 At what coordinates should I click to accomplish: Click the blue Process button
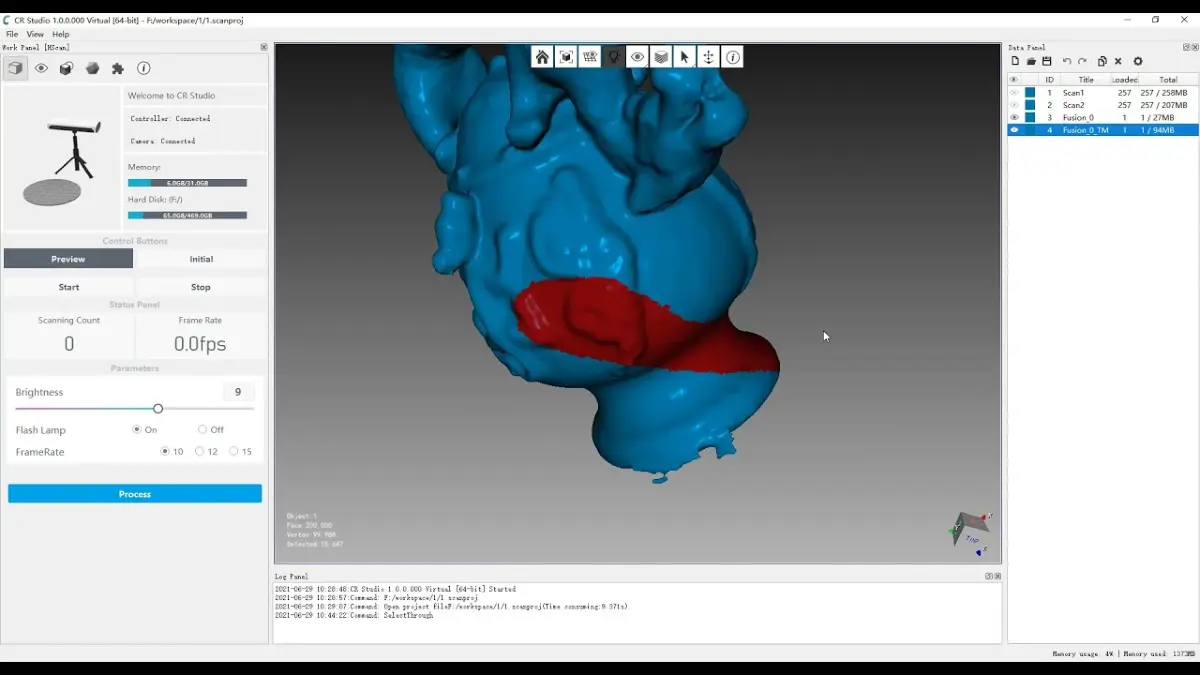pos(135,494)
